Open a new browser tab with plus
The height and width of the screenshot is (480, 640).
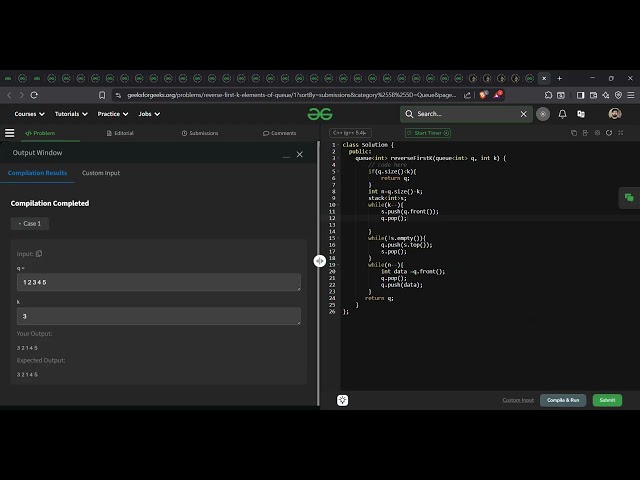coord(560,78)
